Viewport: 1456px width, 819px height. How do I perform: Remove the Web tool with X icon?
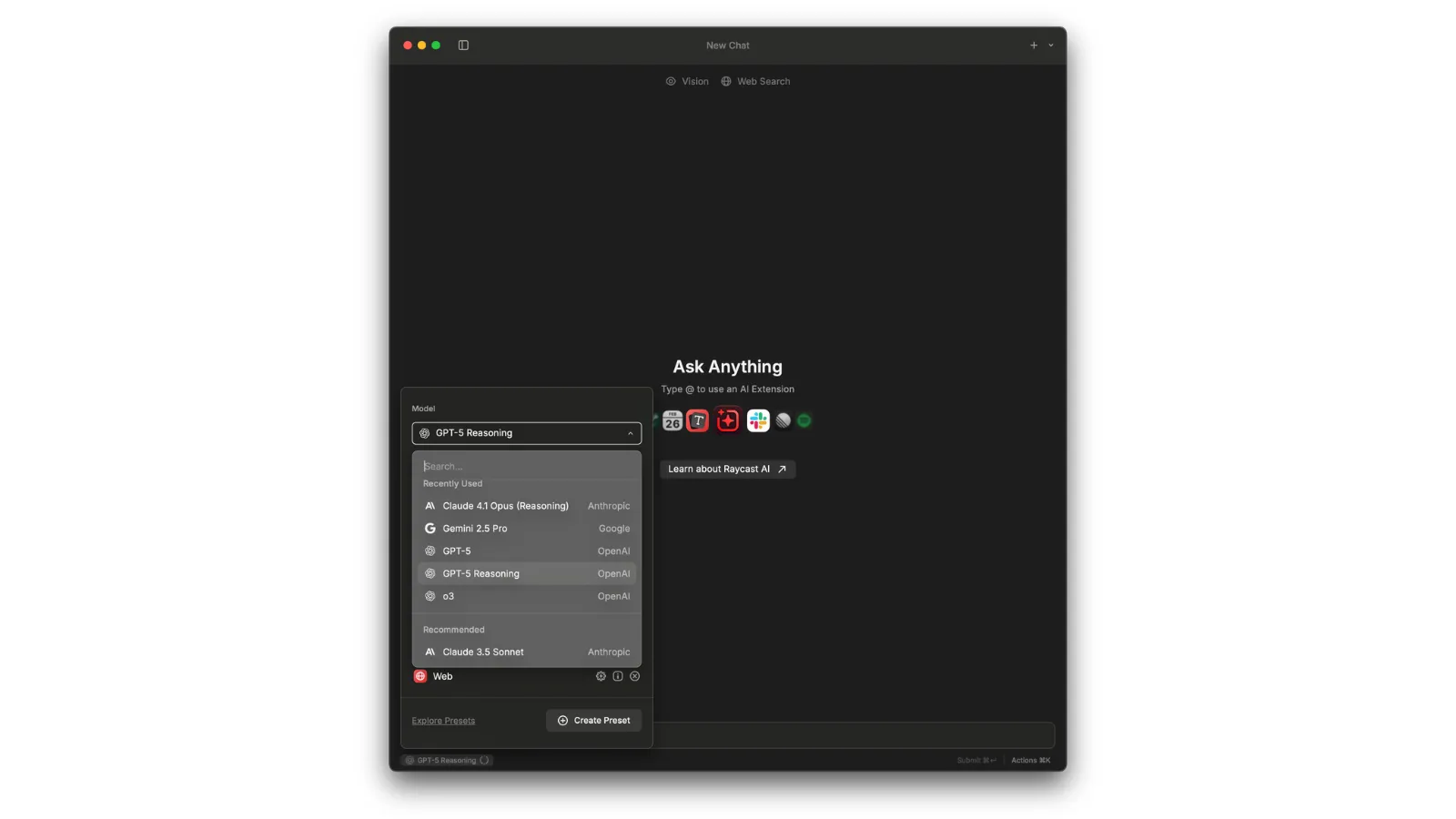click(635, 676)
